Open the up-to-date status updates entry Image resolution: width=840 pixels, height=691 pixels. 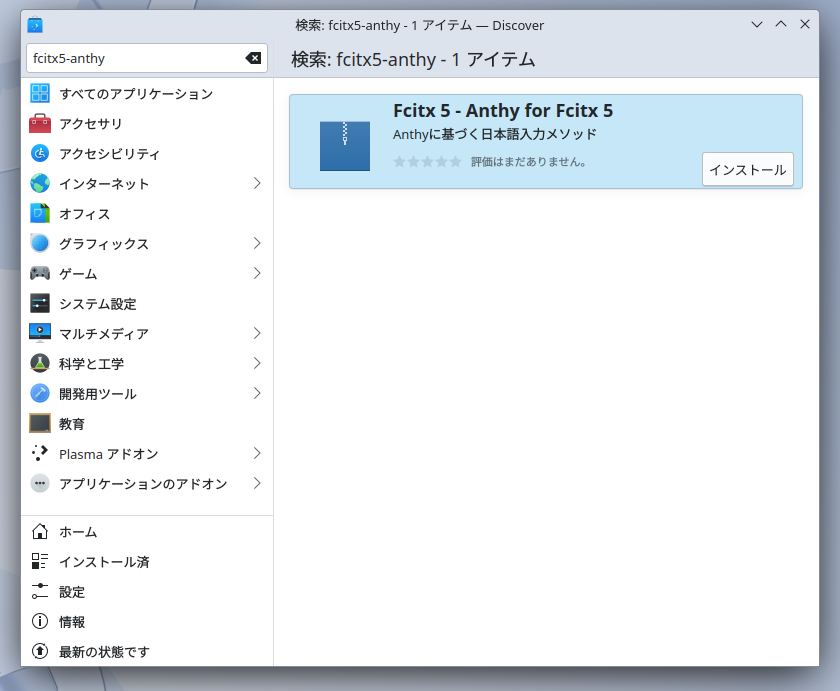pyautogui.click(x=103, y=652)
